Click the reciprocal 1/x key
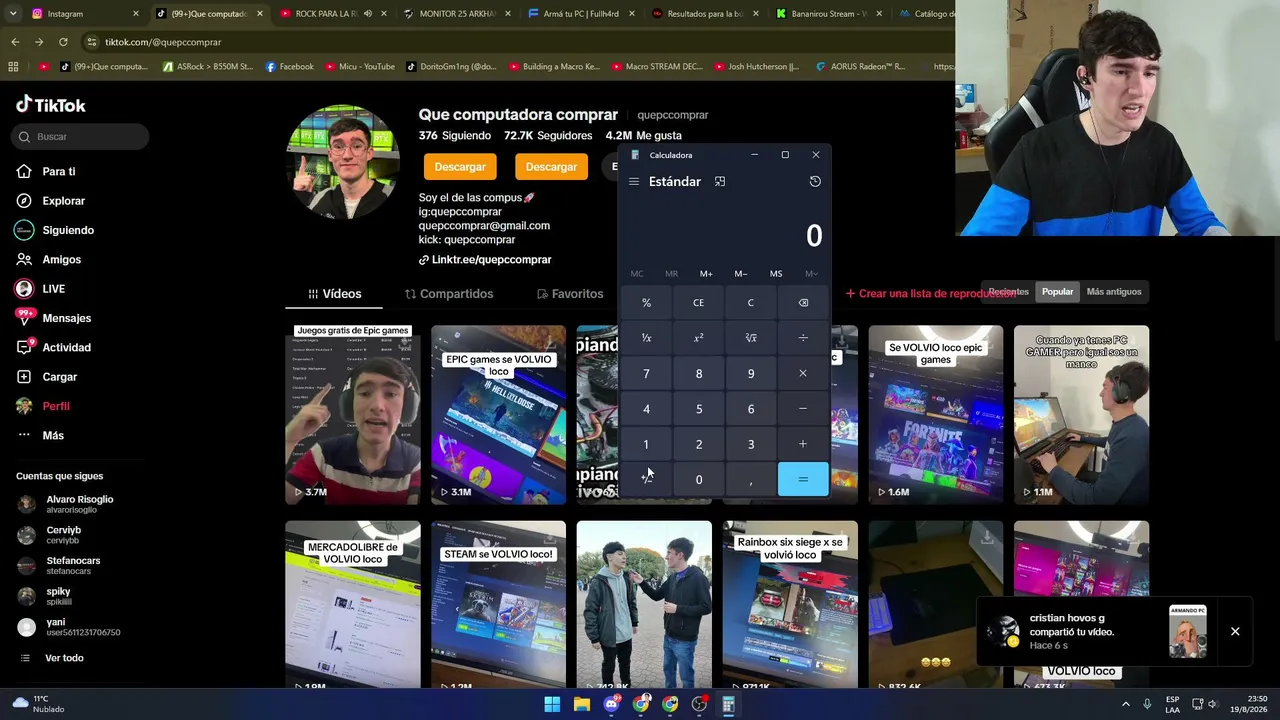The width and height of the screenshot is (1280, 720). click(646, 338)
